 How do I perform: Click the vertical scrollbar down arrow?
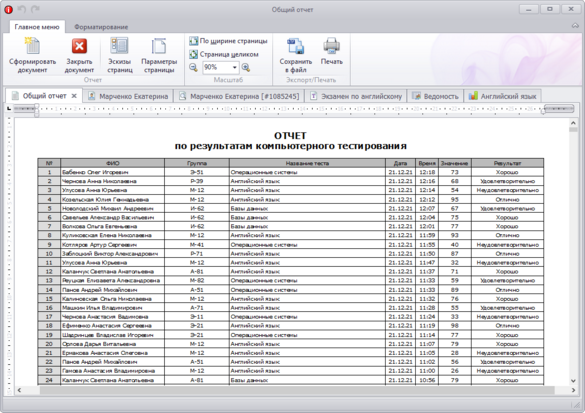tap(573, 381)
